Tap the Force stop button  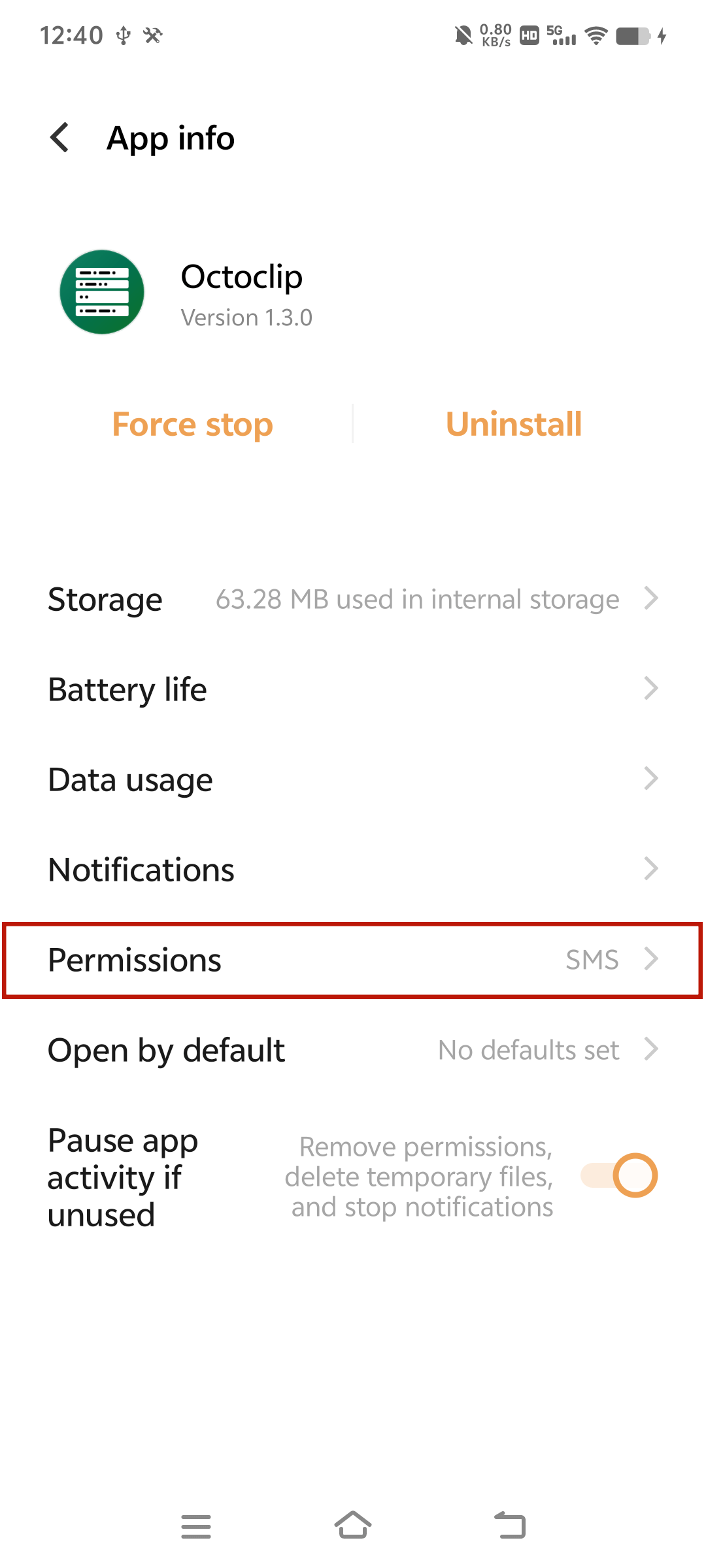pos(192,425)
